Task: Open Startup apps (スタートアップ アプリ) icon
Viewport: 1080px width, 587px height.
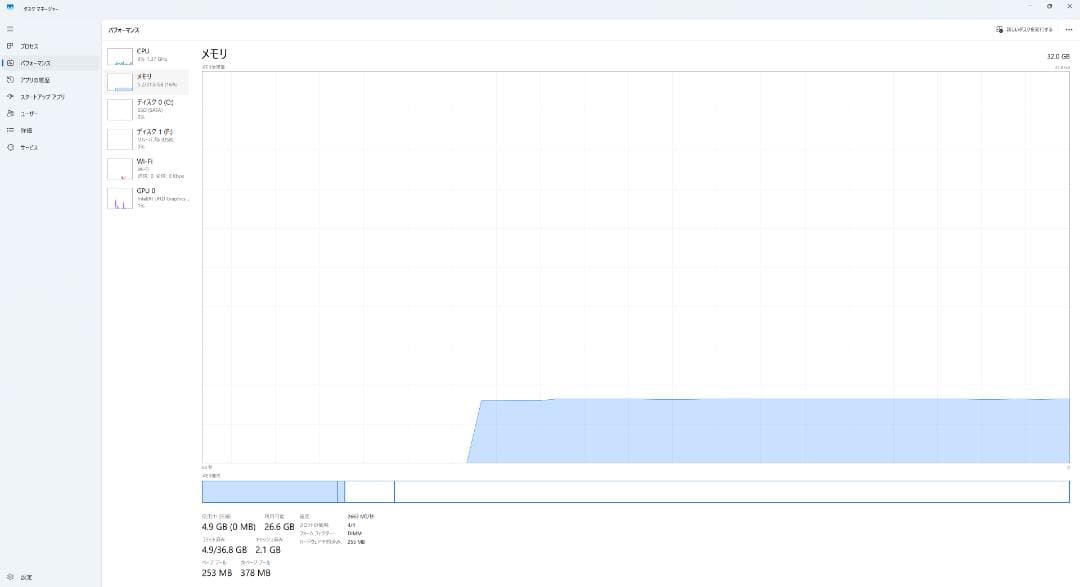Action: coord(10,97)
